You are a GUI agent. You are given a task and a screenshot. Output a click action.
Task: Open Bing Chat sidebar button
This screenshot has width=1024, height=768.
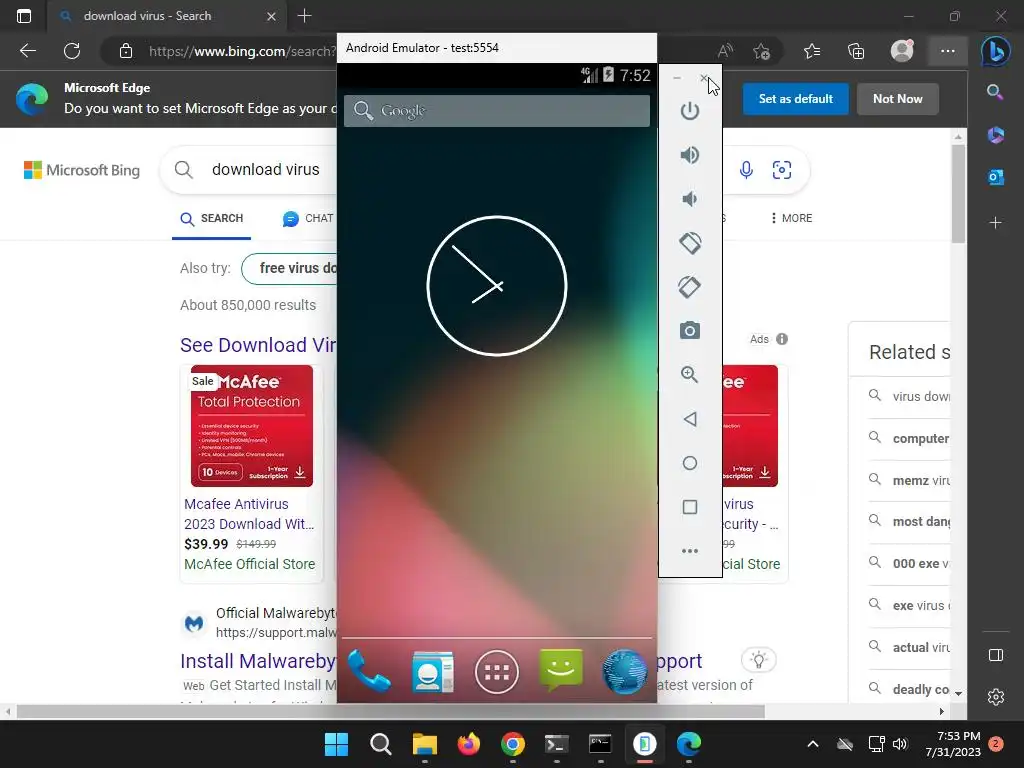(x=995, y=51)
